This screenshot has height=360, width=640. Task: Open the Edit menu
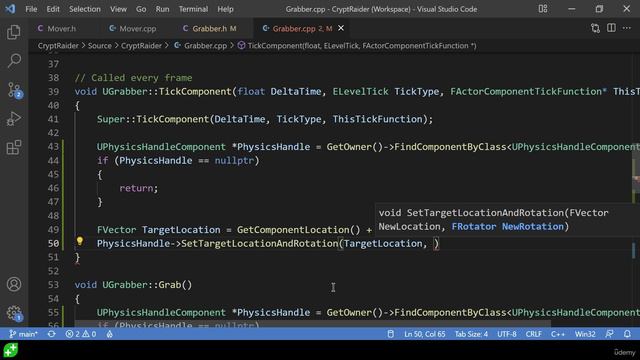(x=53, y=9)
